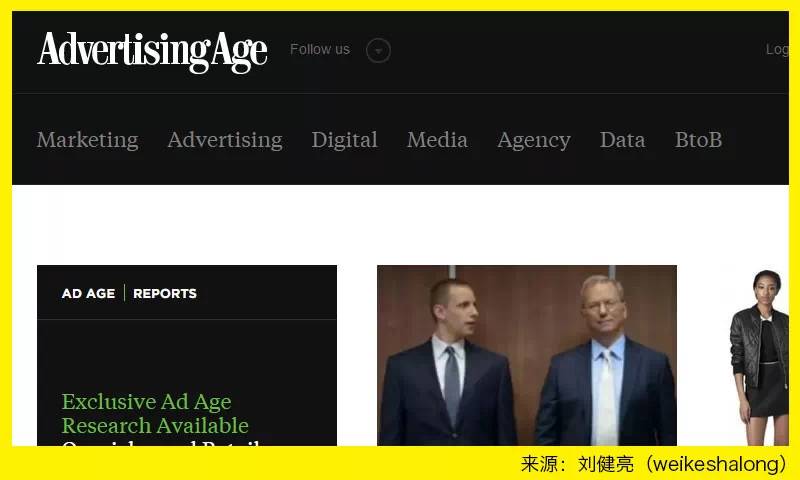The image size is (800, 480).
Task: Go to the Advertising menu item
Action: click(x=225, y=140)
